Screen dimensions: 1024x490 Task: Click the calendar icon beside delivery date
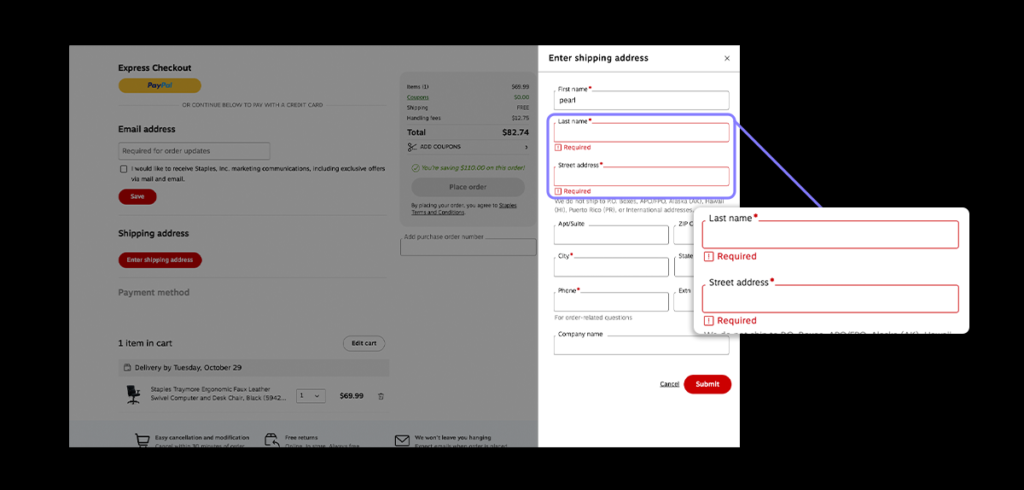tap(127, 367)
